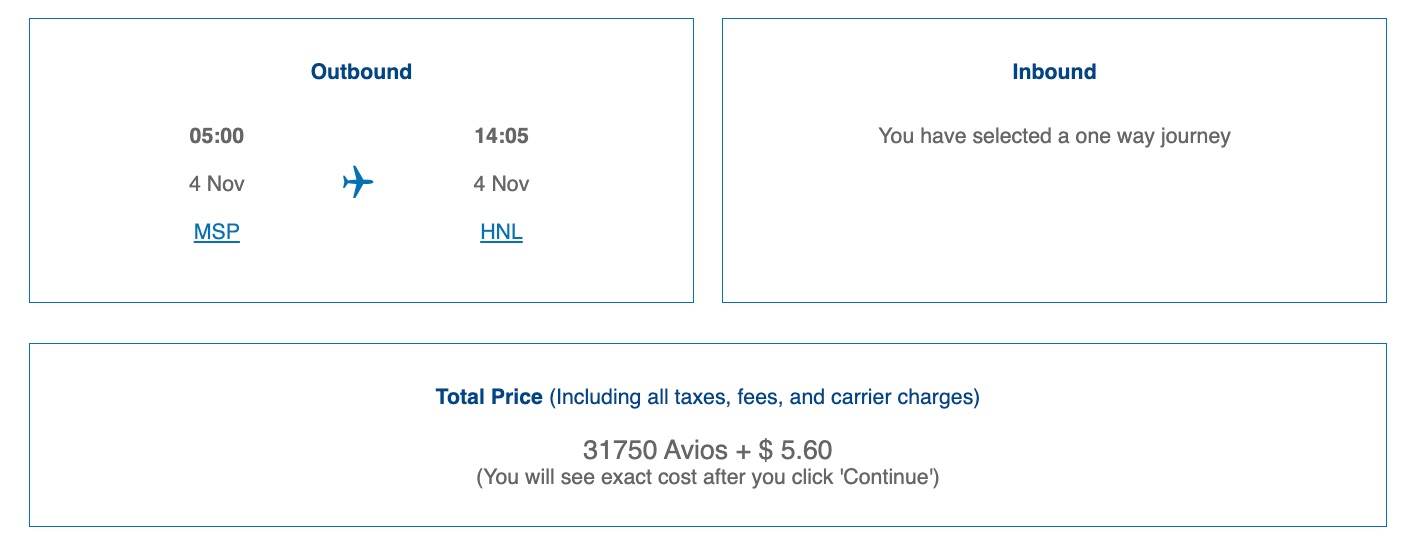Open the MSP airport link
This screenshot has height=552, width=1410.
point(217,232)
